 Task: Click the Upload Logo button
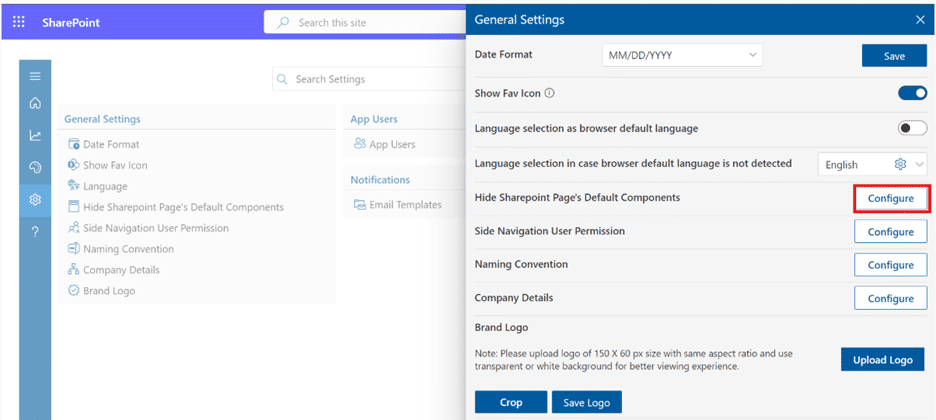tap(882, 360)
